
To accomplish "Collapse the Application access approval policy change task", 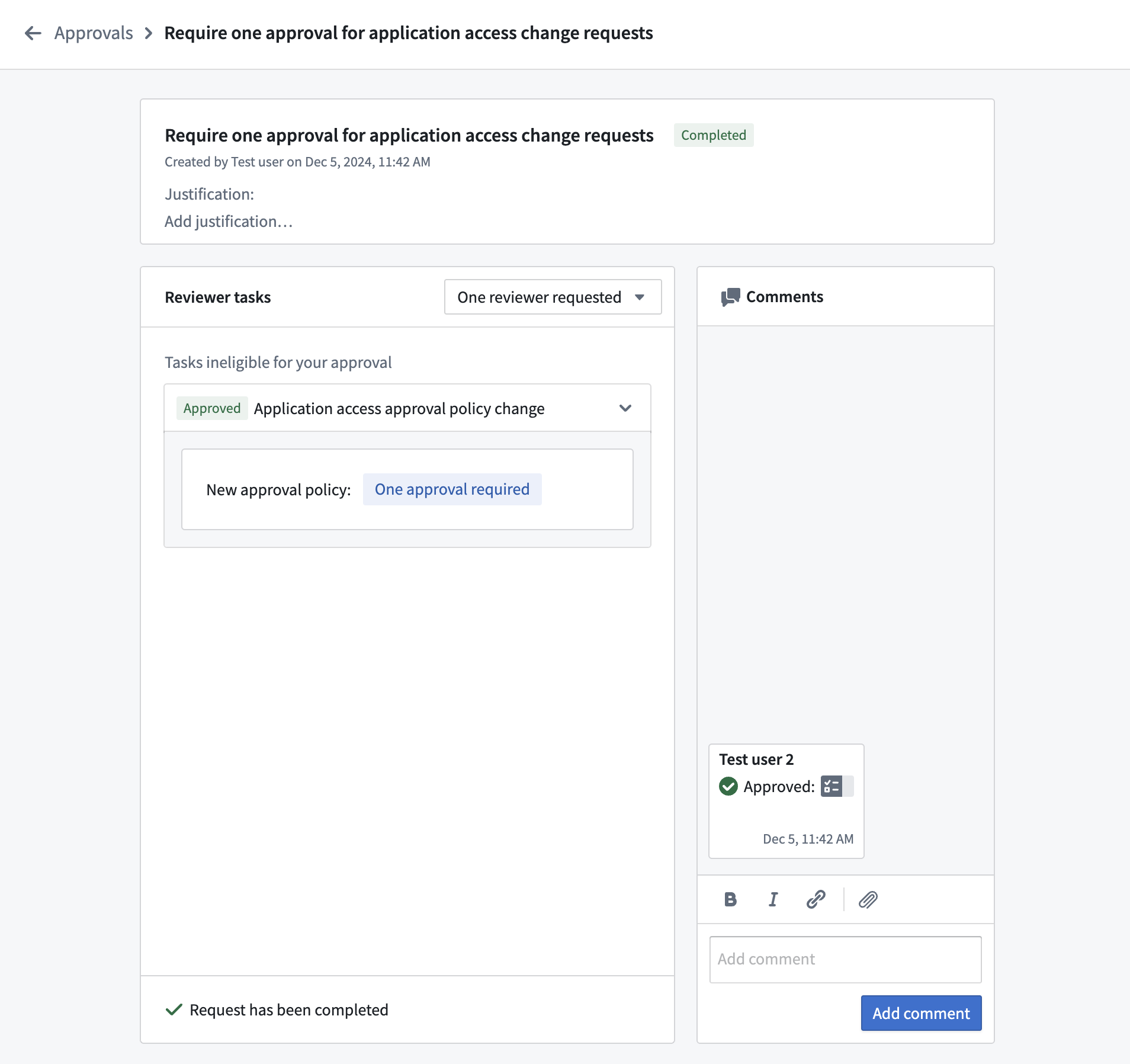I will (625, 408).
